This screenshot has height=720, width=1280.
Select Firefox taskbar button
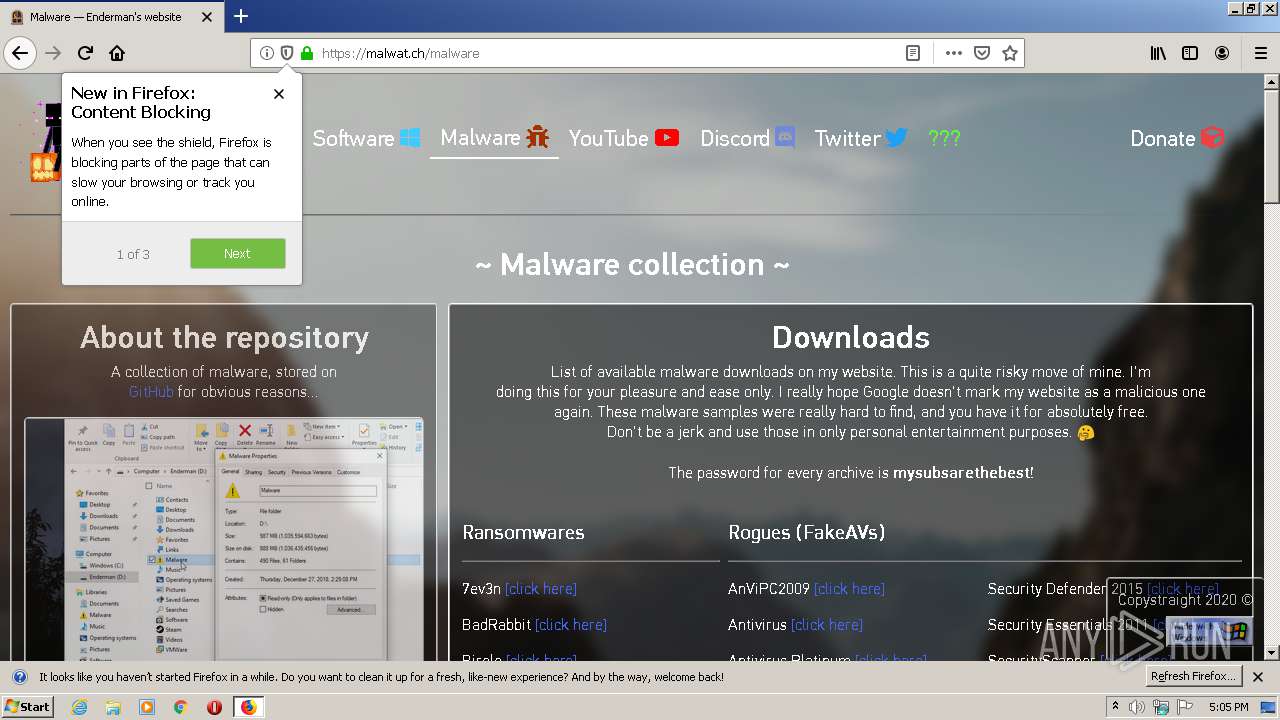248,707
